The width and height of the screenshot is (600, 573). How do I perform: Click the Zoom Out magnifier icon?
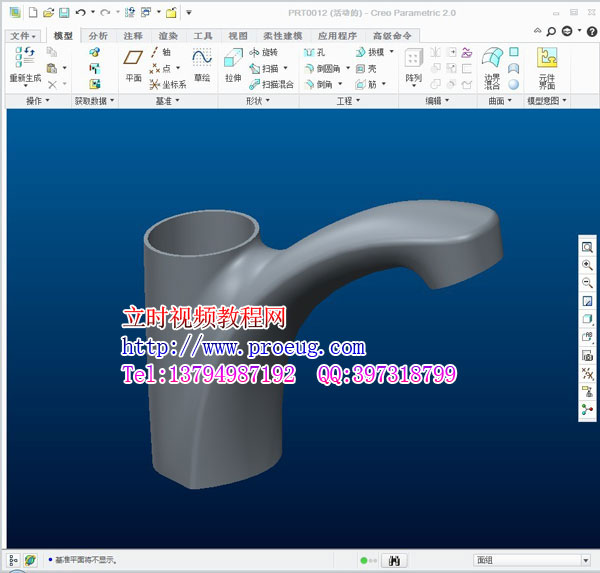point(587,283)
